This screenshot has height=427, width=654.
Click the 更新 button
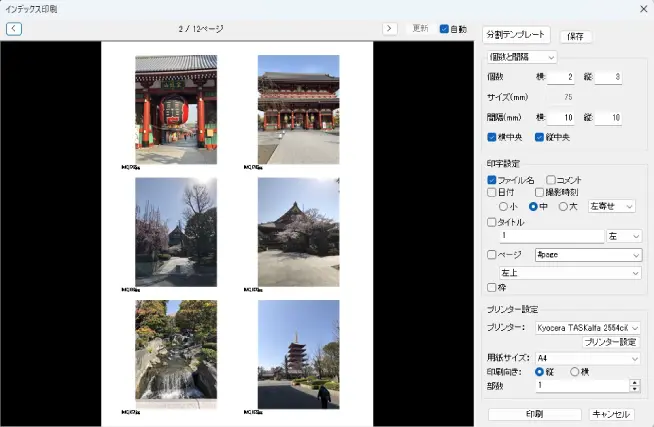click(420, 28)
